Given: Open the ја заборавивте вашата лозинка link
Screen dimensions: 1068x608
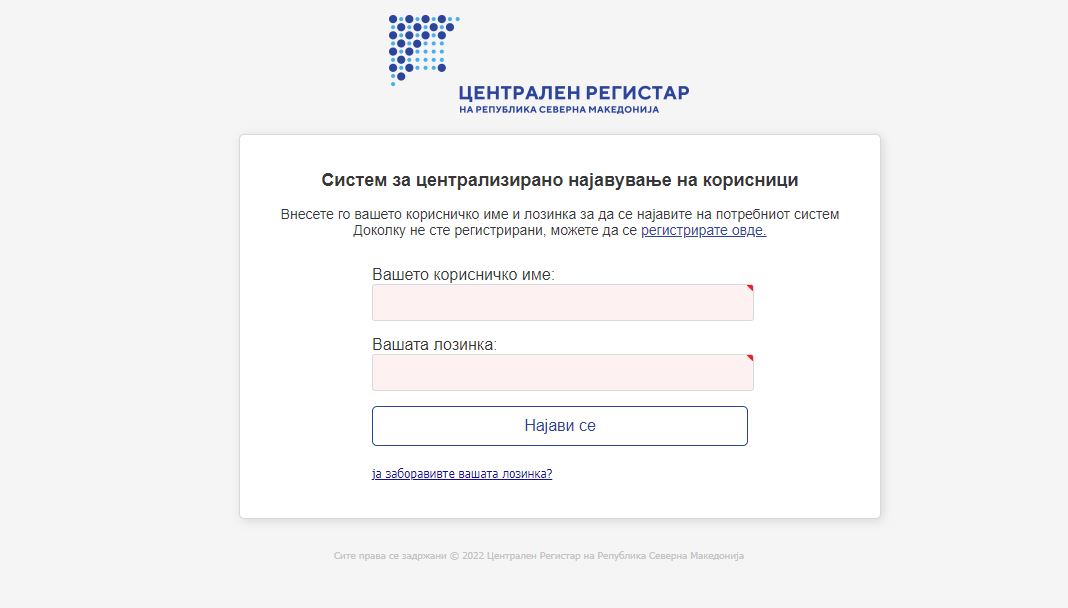Looking at the screenshot, I should point(462,473).
